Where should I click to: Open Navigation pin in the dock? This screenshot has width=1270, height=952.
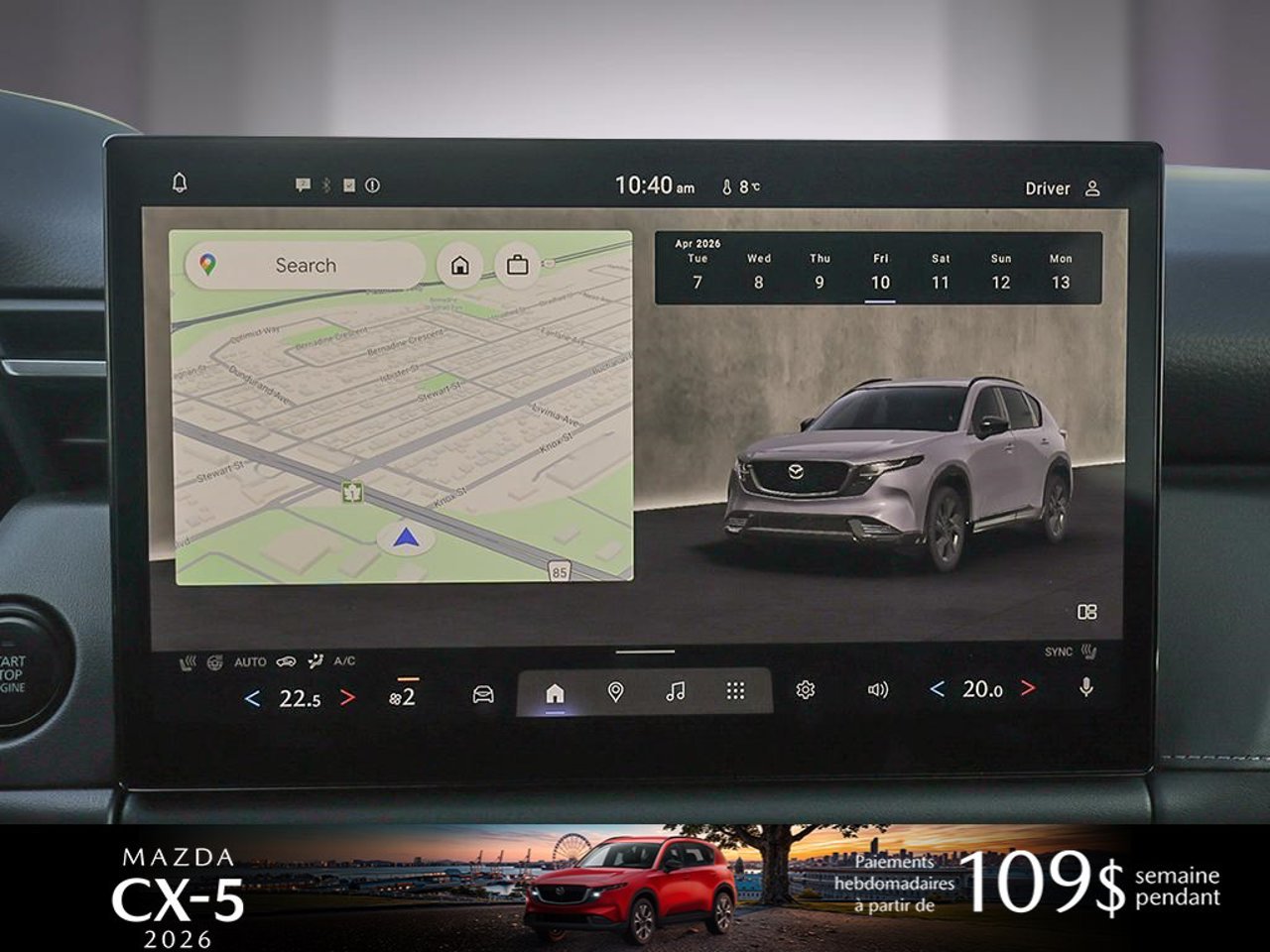[615, 692]
